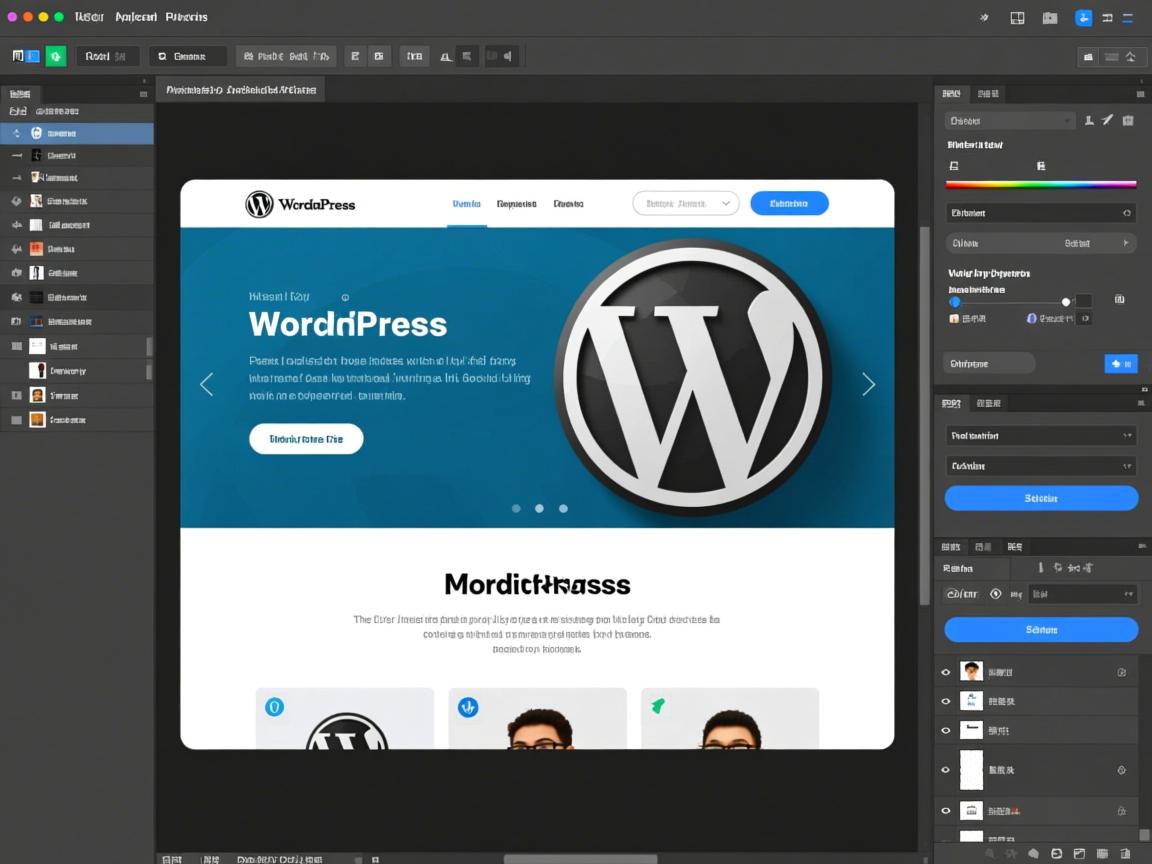The image size is (1152, 864).
Task: Click the lock icon on the top layer row
Action: (1121, 672)
